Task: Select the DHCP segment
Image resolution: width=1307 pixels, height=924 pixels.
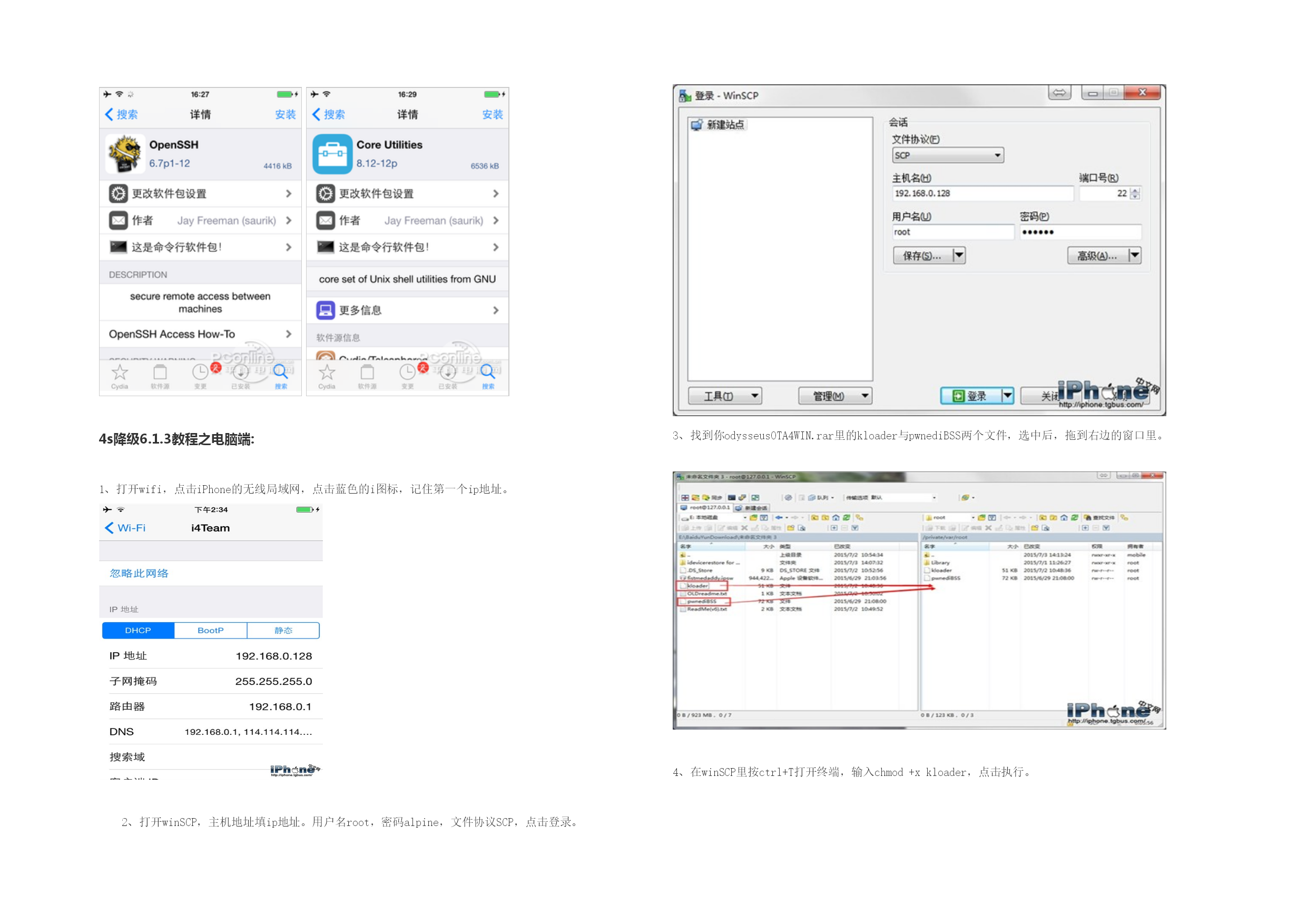Action: (x=139, y=630)
